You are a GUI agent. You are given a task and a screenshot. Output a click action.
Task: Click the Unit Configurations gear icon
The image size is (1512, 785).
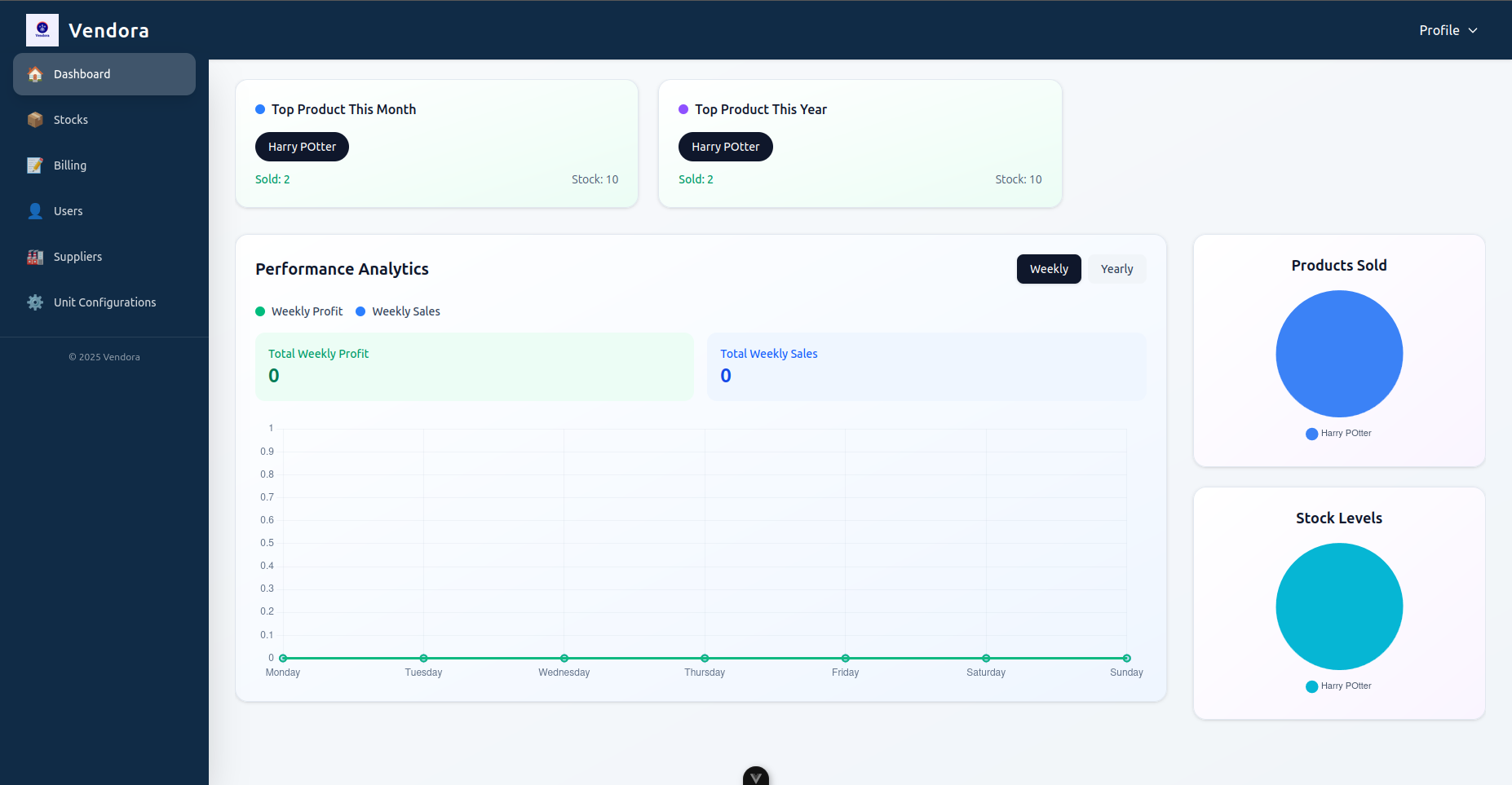click(35, 302)
